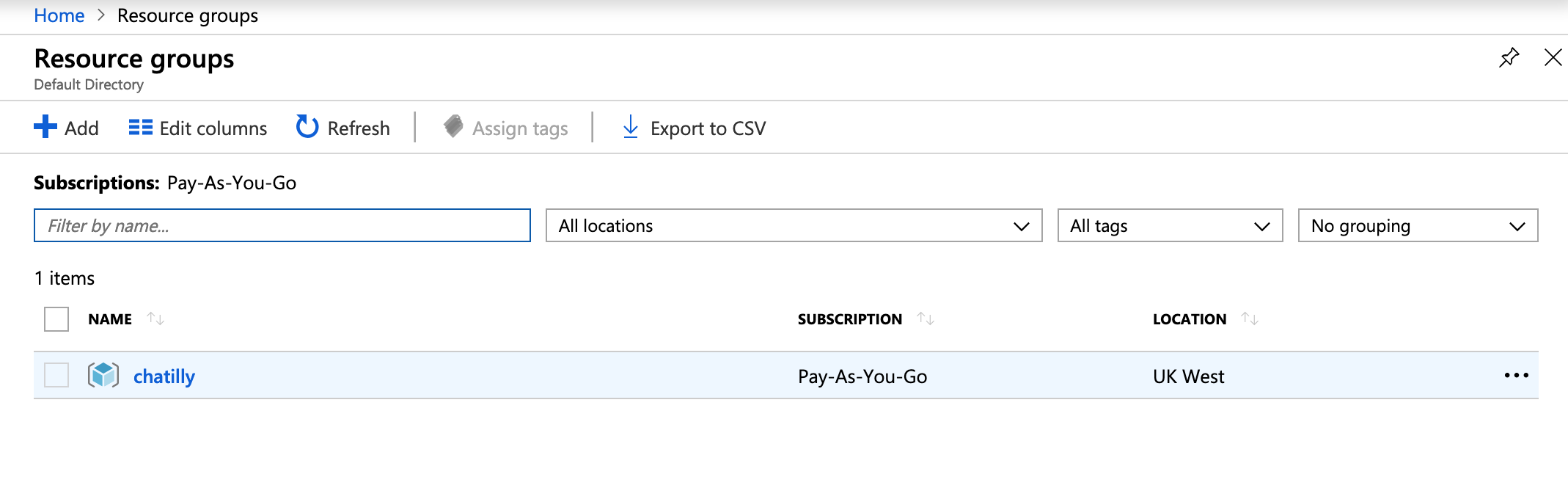Click the chatilly resource group cube icon
This screenshot has width=1568, height=499.
click(103, 376)
